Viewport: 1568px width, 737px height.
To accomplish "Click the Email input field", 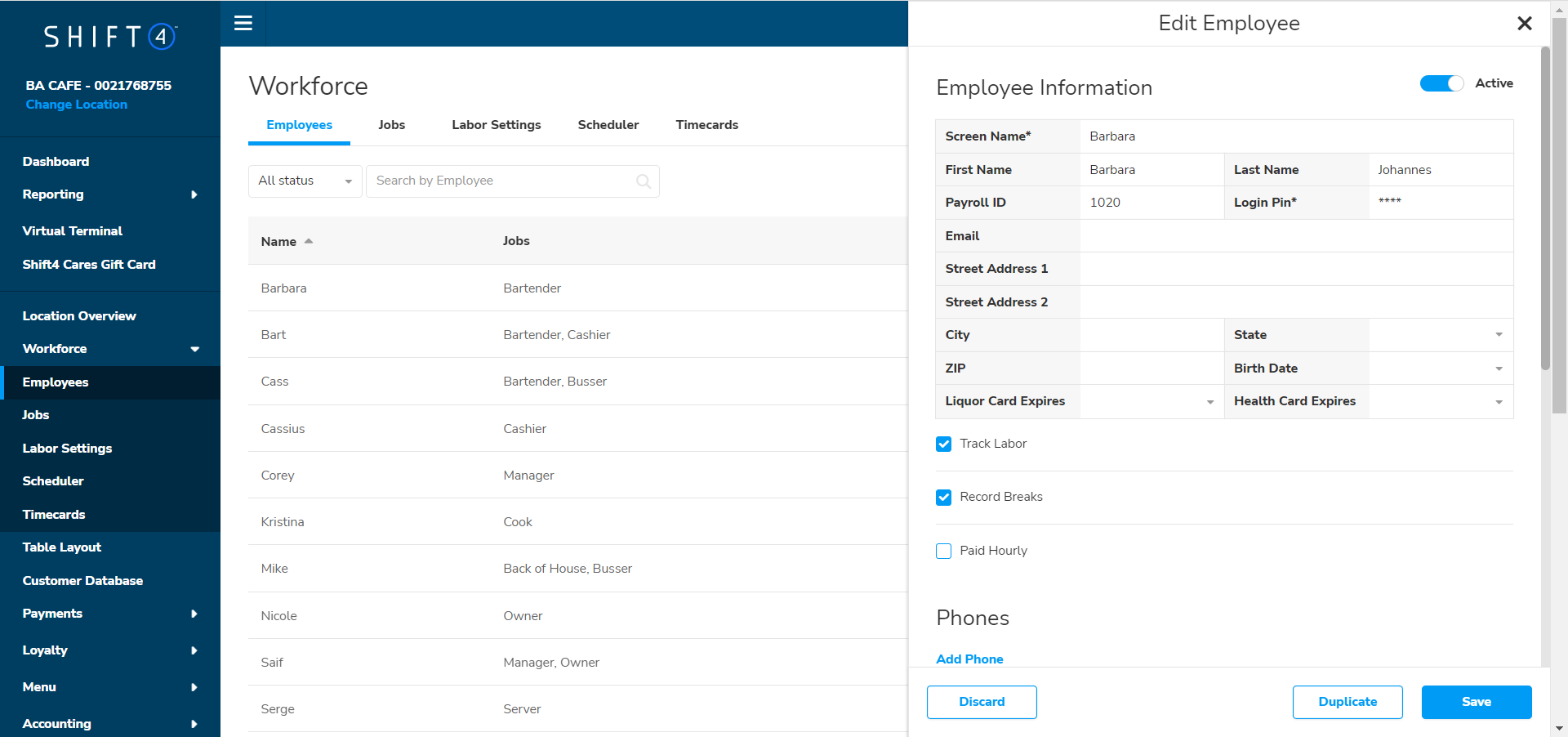I will click(x=1296, y=236).
